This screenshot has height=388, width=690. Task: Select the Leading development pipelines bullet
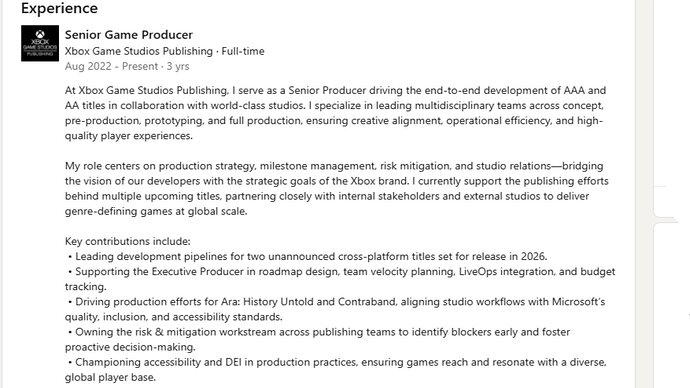[307, 256]
